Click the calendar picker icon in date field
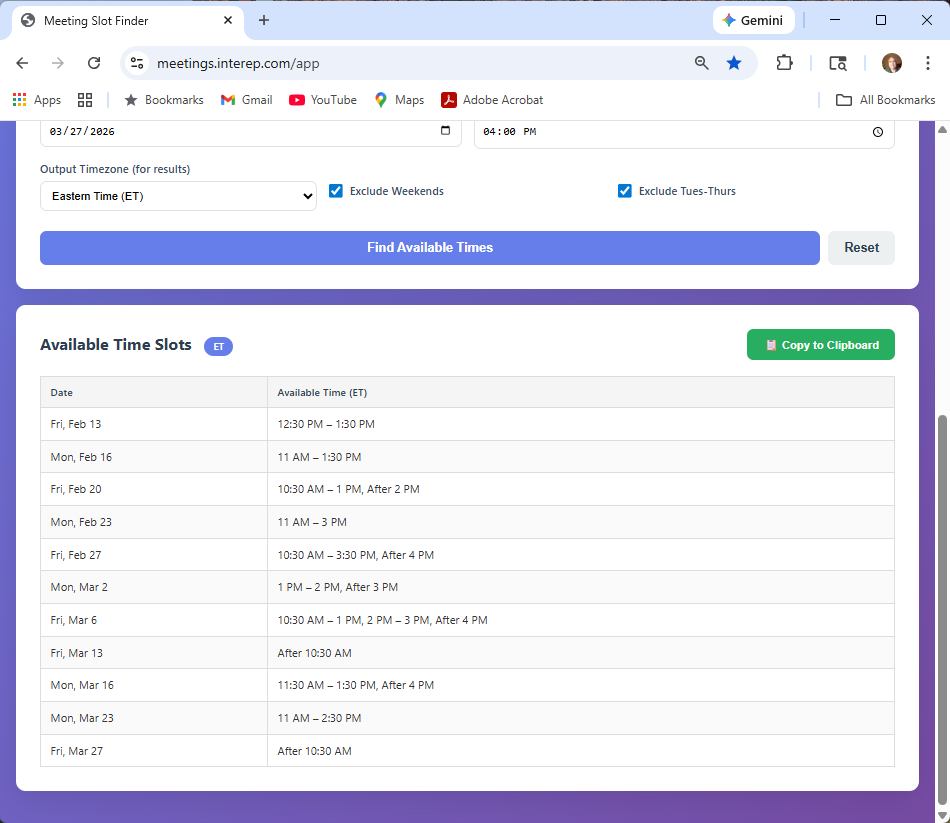Screen dimensions: 950x823 [445, 131]
